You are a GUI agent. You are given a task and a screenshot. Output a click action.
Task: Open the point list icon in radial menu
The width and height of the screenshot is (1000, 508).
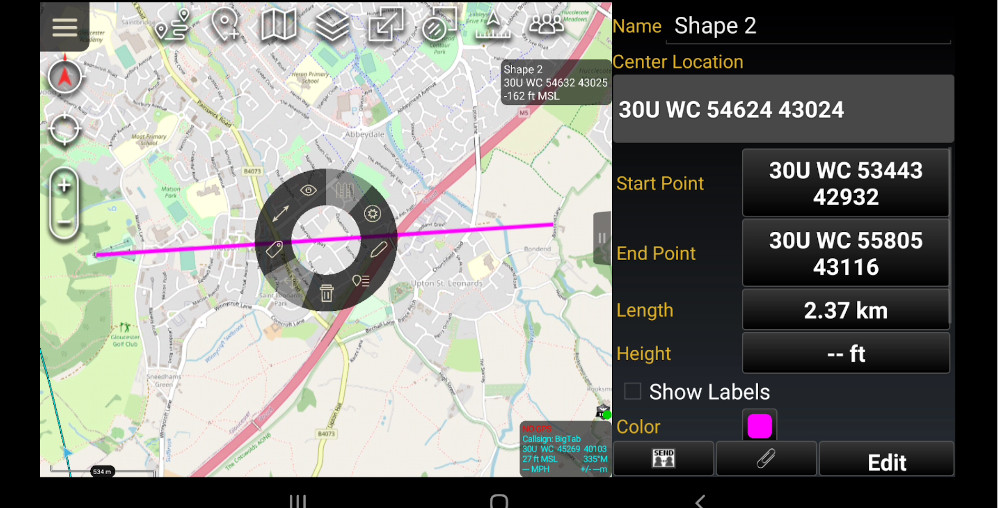pos(361,280)
